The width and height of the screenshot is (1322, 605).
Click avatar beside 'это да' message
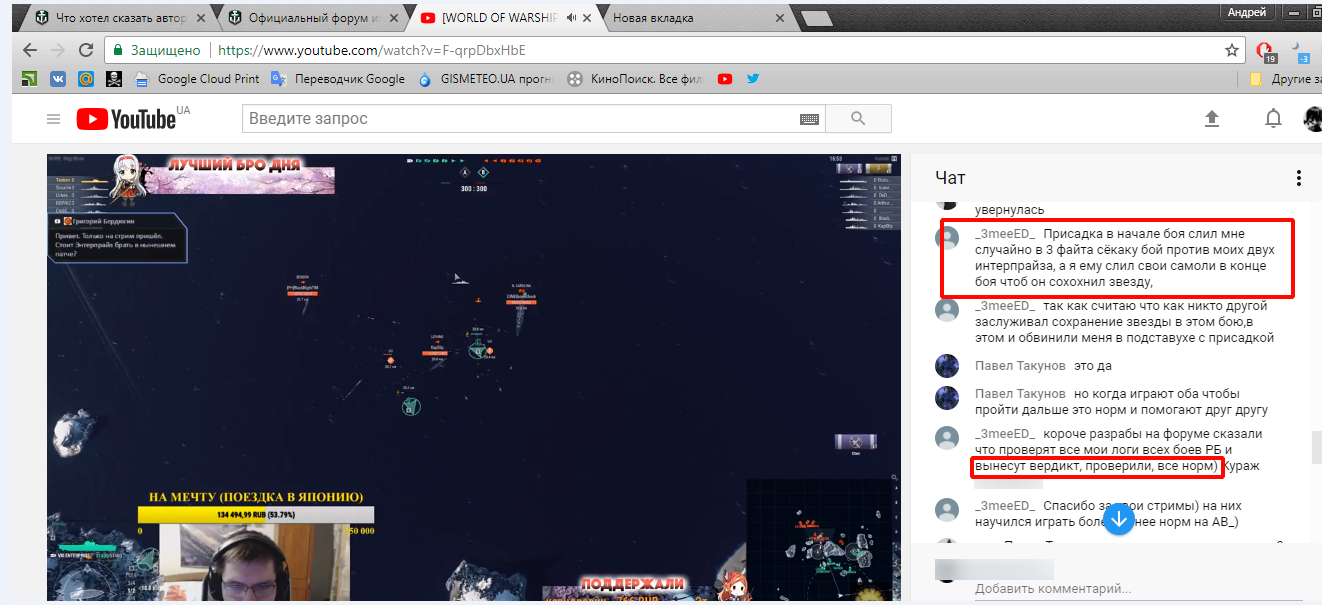tap(947, 367)
